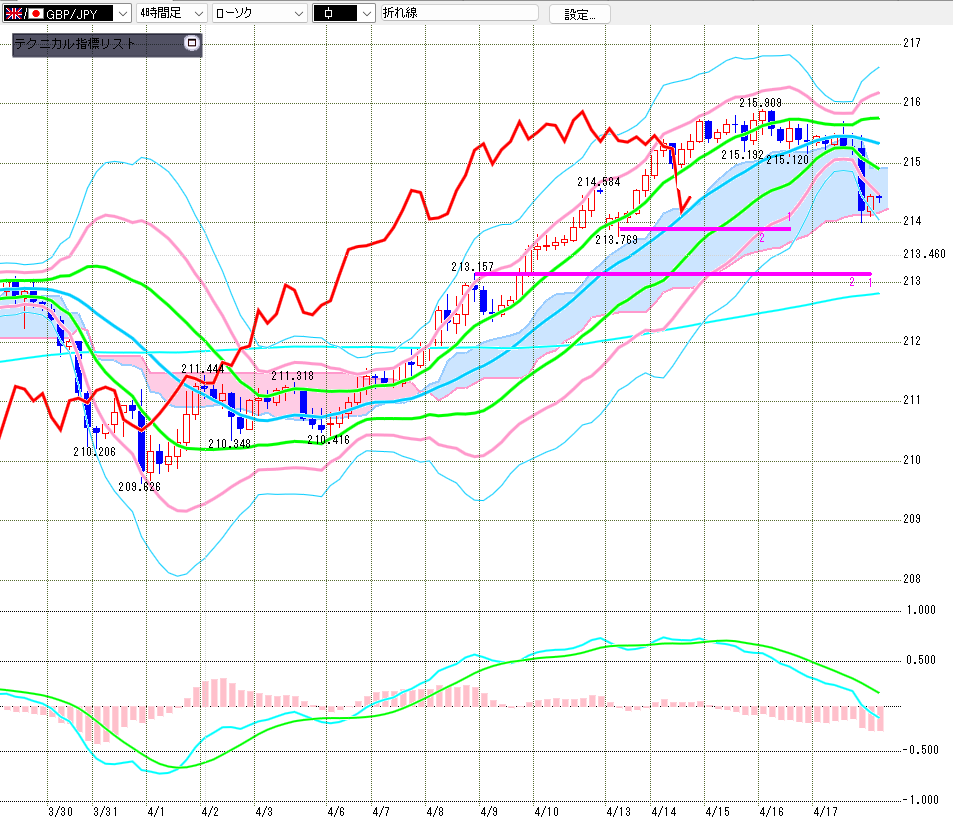The height and width of the screenshot is (820, 953).
Task: Expand the 4時間足 timeframe dropdown
Action: click(197, 13)
